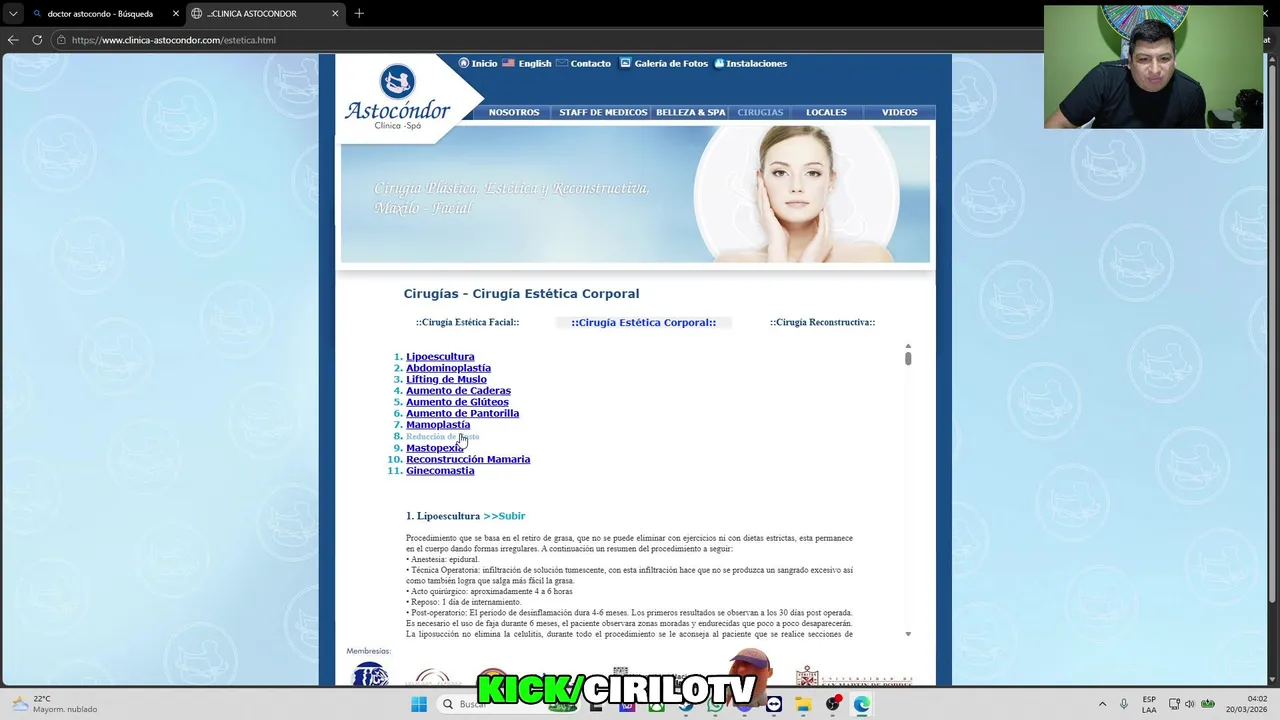Click the Contacto envelope icon

pyautogui.click(x=562, y=63)
